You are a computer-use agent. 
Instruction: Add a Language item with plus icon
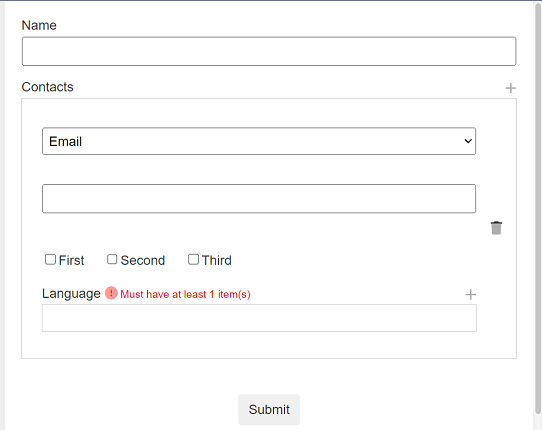pyautogui.click(x=470, y=295)
